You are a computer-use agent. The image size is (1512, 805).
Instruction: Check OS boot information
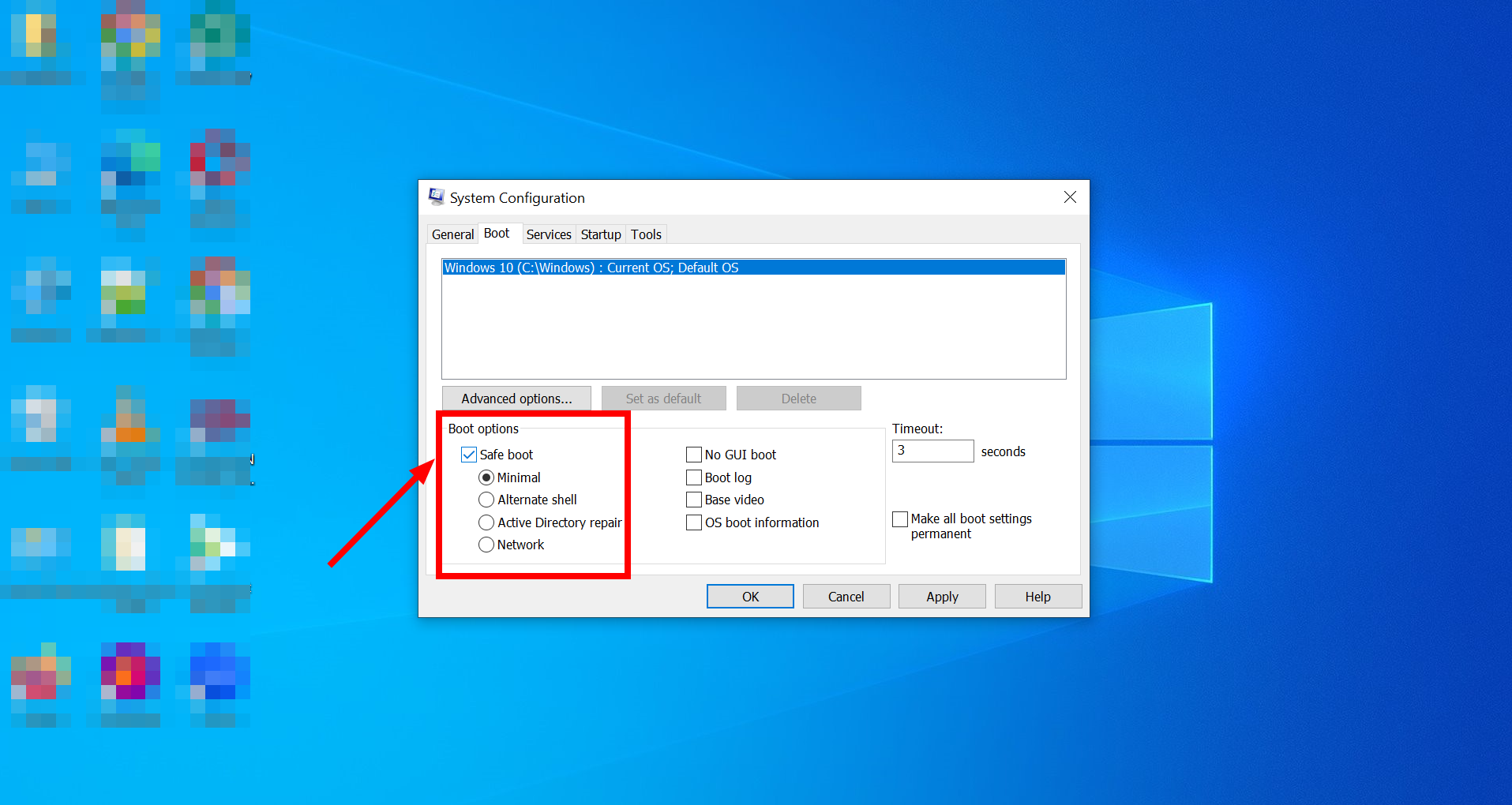(694, 522)
